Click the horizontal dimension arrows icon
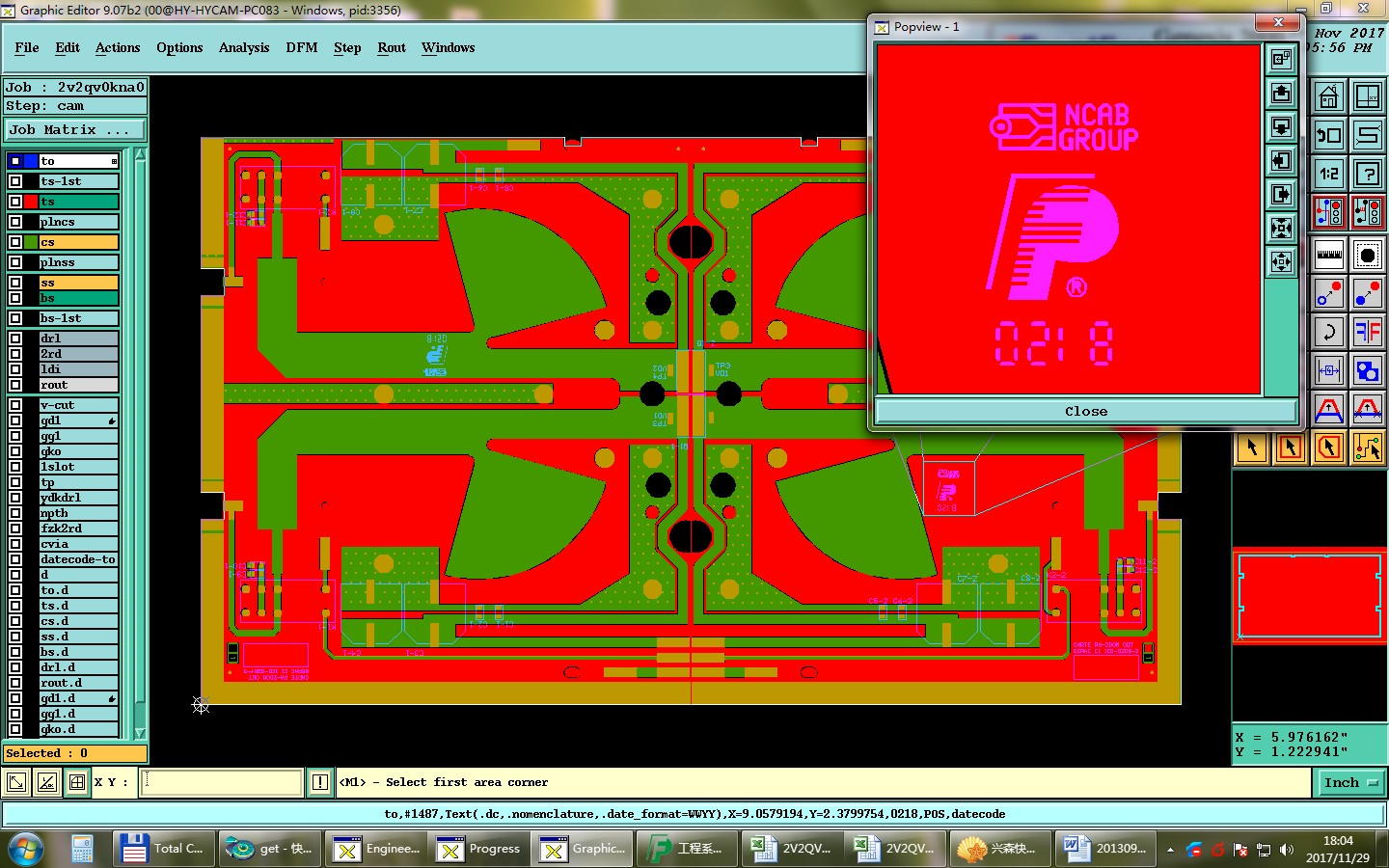1389x868 pixels. click(x=1329, y=370)
